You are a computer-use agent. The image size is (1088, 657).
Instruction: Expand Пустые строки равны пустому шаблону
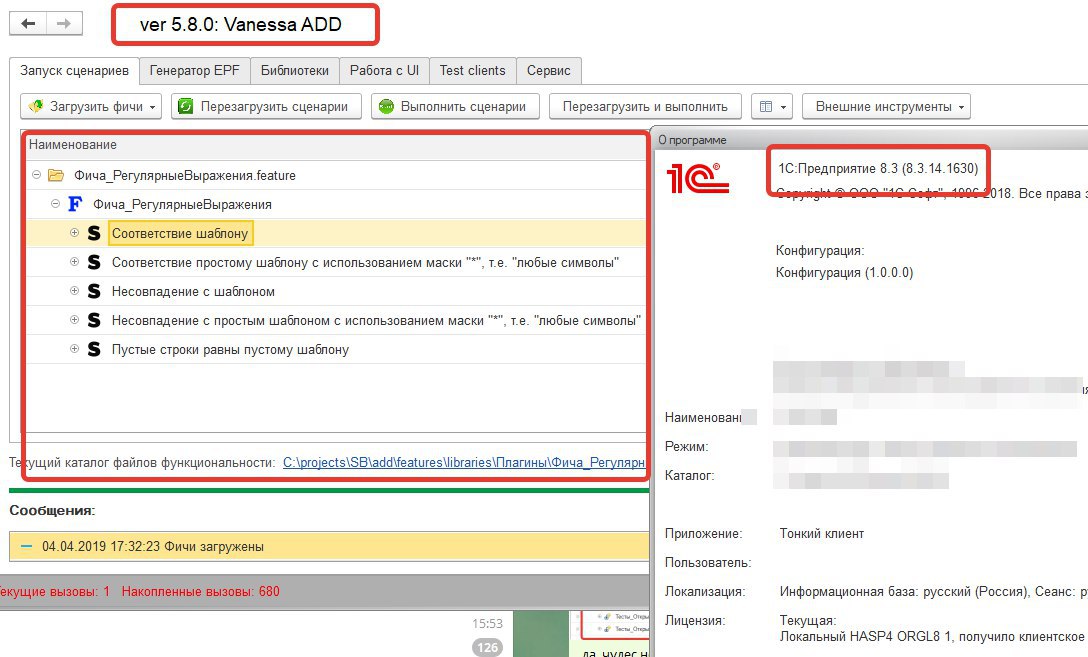[74, 349]
